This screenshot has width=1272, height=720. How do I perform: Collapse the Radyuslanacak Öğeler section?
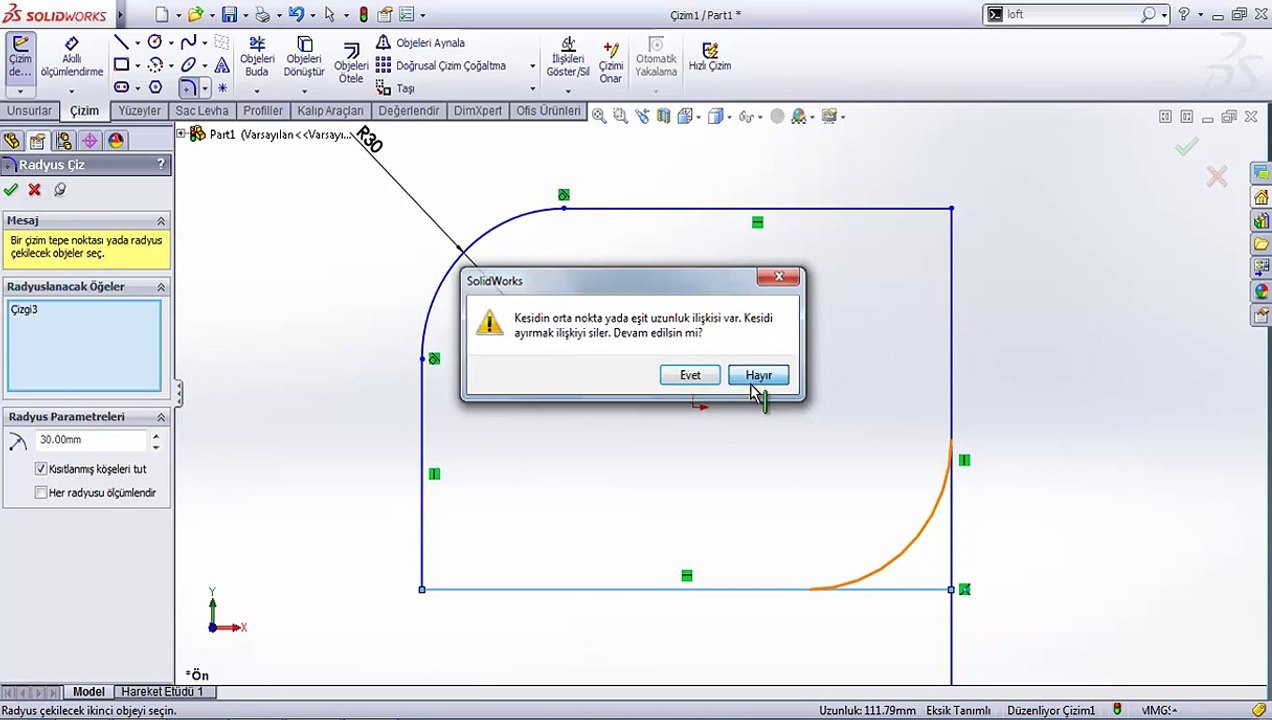(x=160, y=287)
